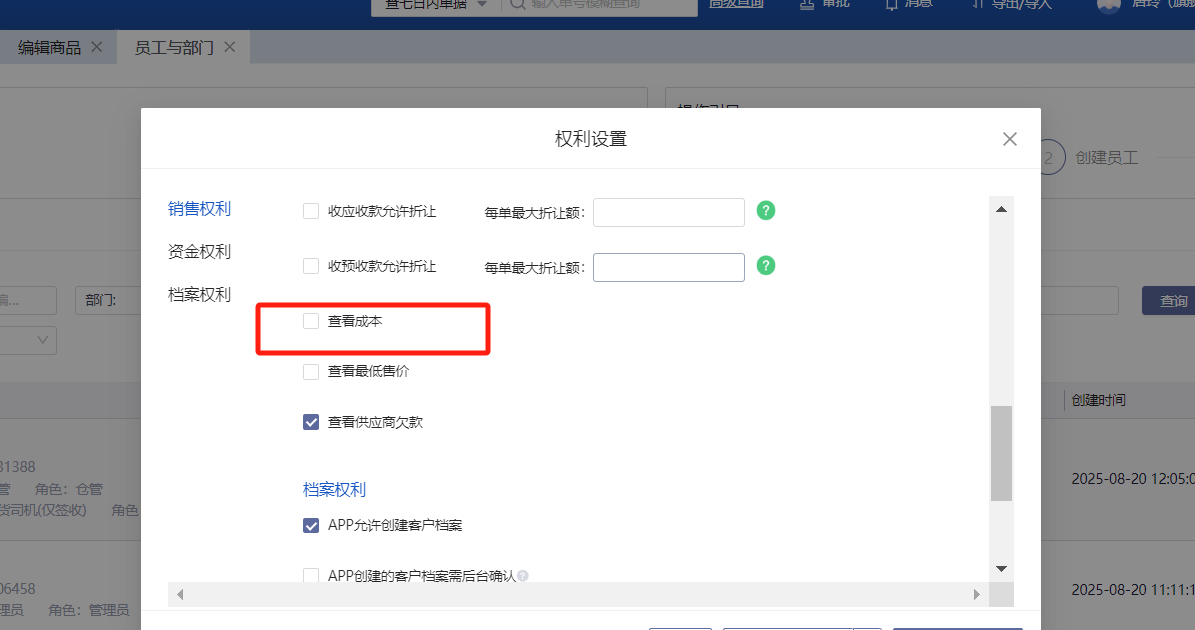Jump to 档案权利 in left navigation
Image resolution: width=1195 pixels, height=630 pixels.
tap(199, 295)
